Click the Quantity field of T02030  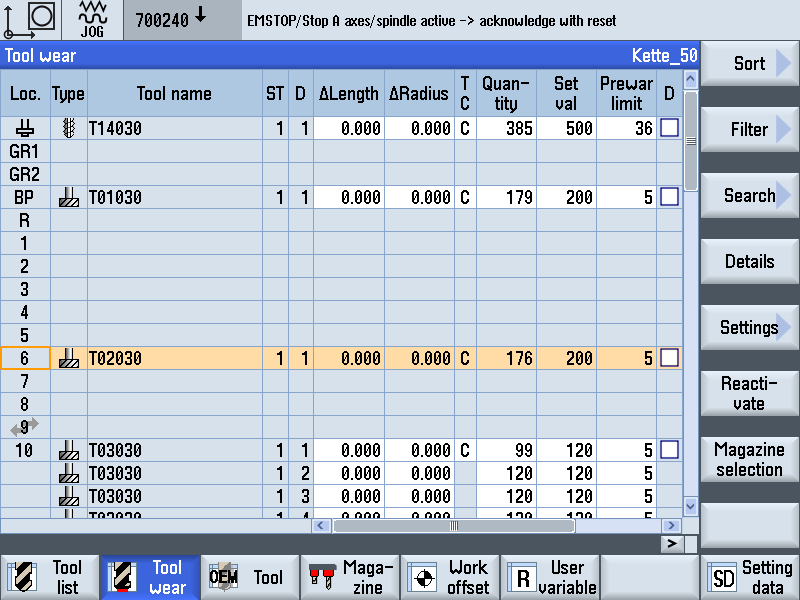(x=506, y=358)
